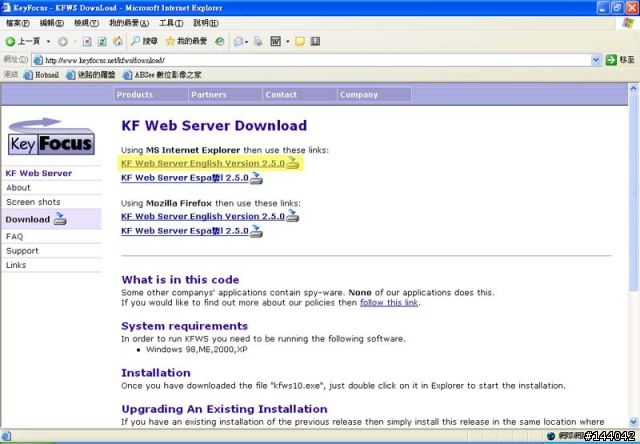Click the Research toolbar icon
Viewport: 640px width, 444px height.
click(315, 41)
